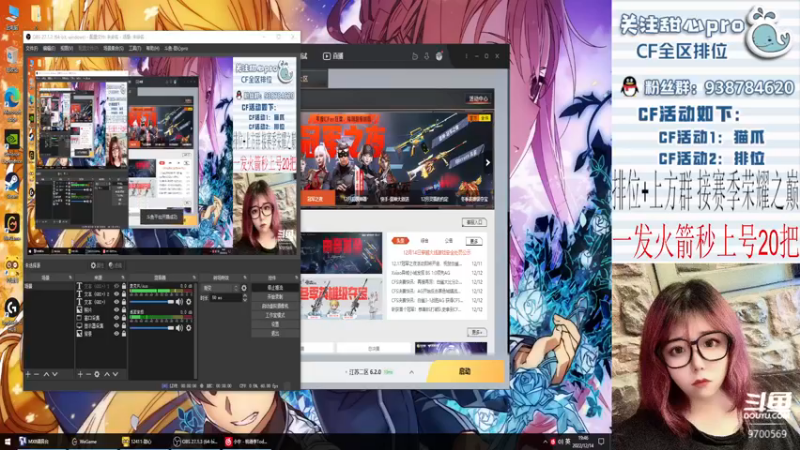This screenshot has width=800, height=450.
Task: Move the scene up with the arrow
Action: pos(46,374)
